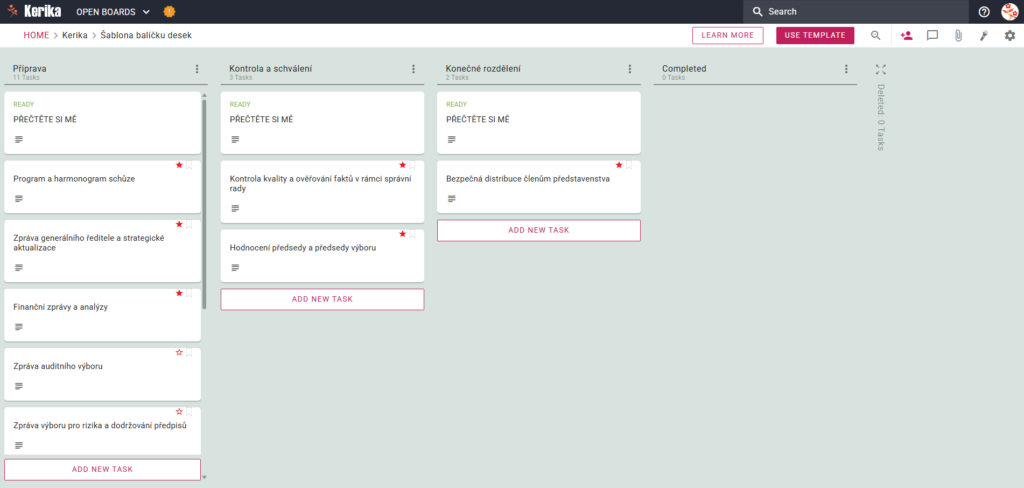Screen dimensions: 1024x488
Task: Toggle bookmark on Bezpečná distribuce card
Action: [630, 165]
